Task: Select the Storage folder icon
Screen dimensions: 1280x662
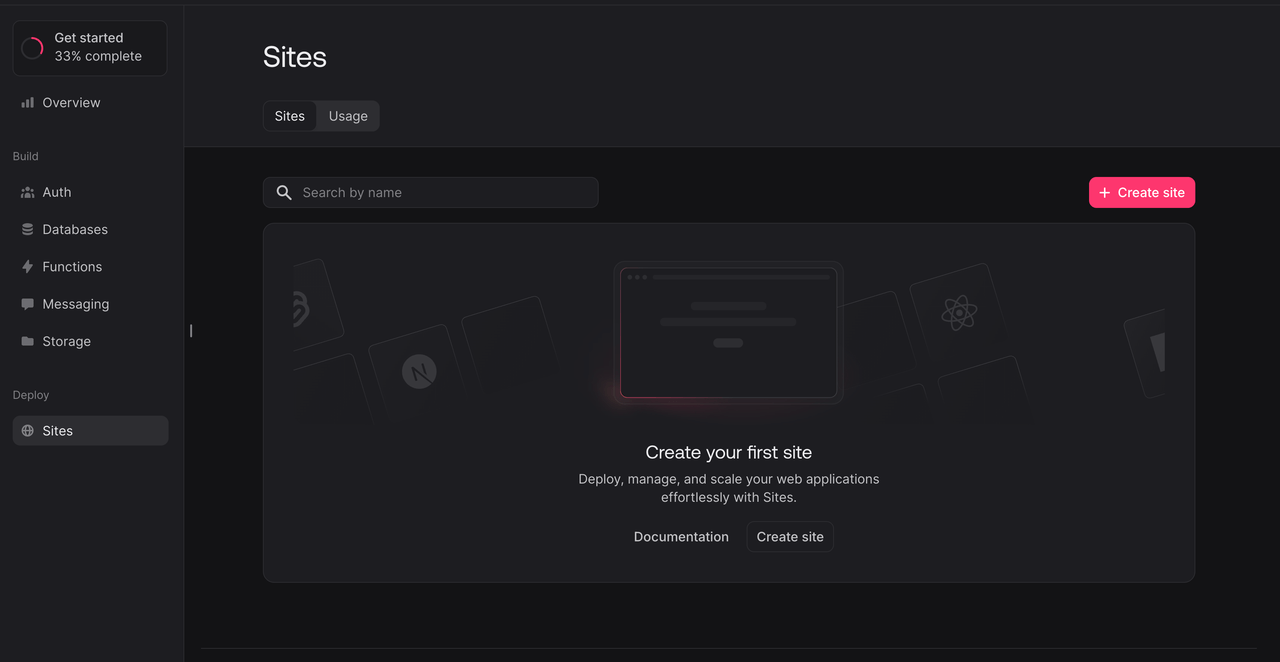Action: 27,341
